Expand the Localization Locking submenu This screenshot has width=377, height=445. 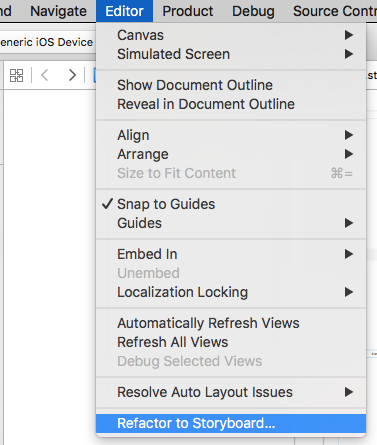click(231, 292)
